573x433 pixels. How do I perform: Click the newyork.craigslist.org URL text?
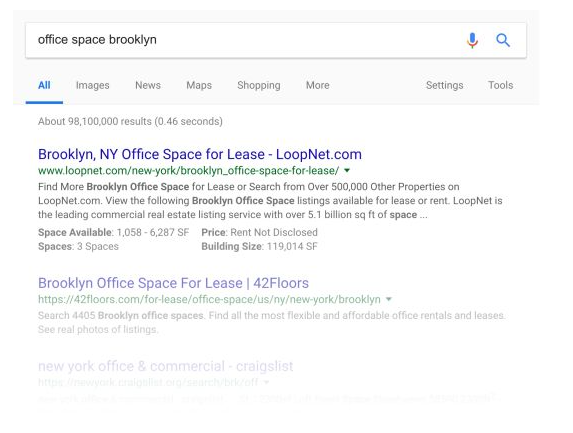point(148,383)
